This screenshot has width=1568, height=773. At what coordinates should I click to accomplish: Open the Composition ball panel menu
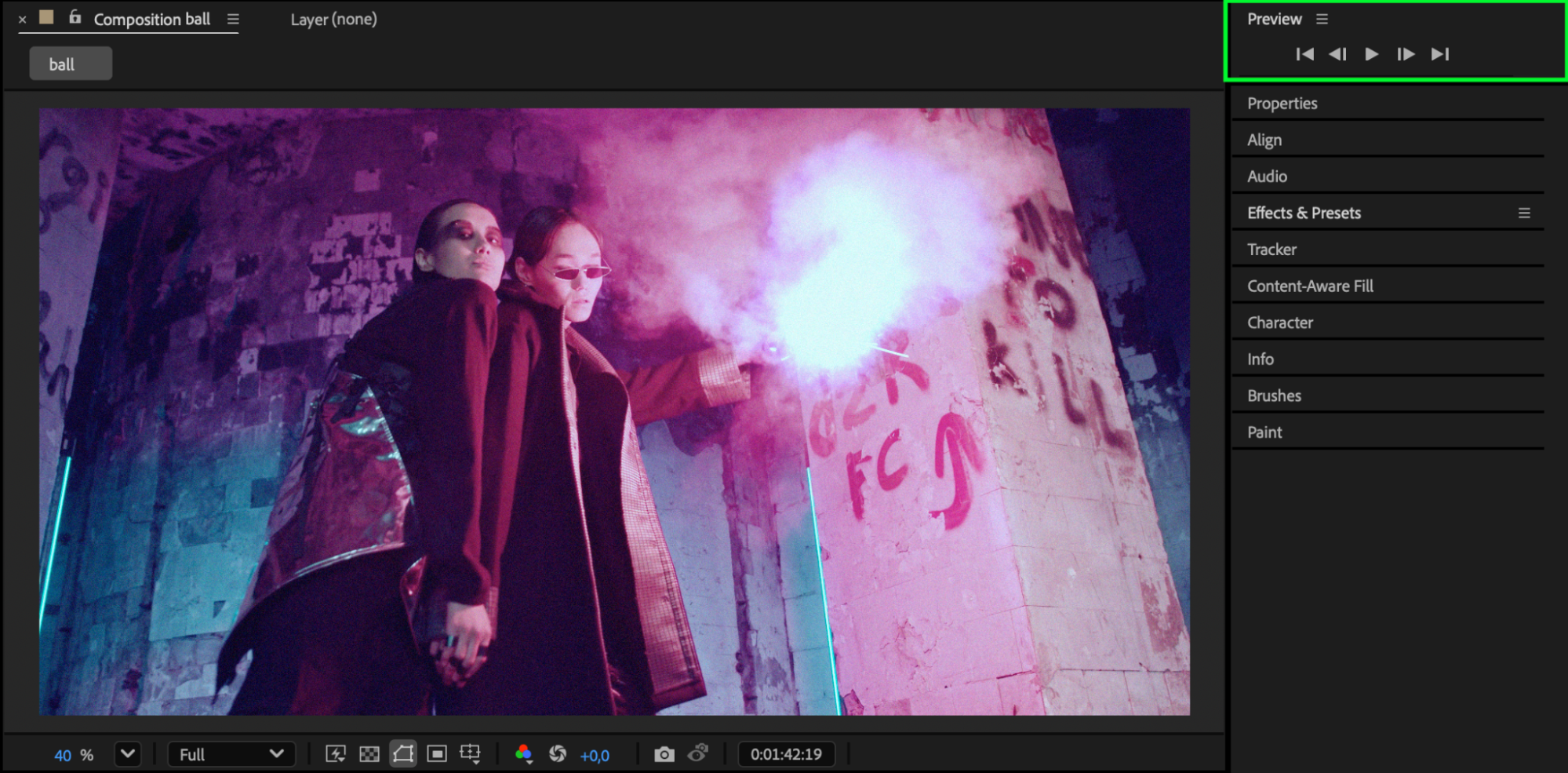pos(233,19)
